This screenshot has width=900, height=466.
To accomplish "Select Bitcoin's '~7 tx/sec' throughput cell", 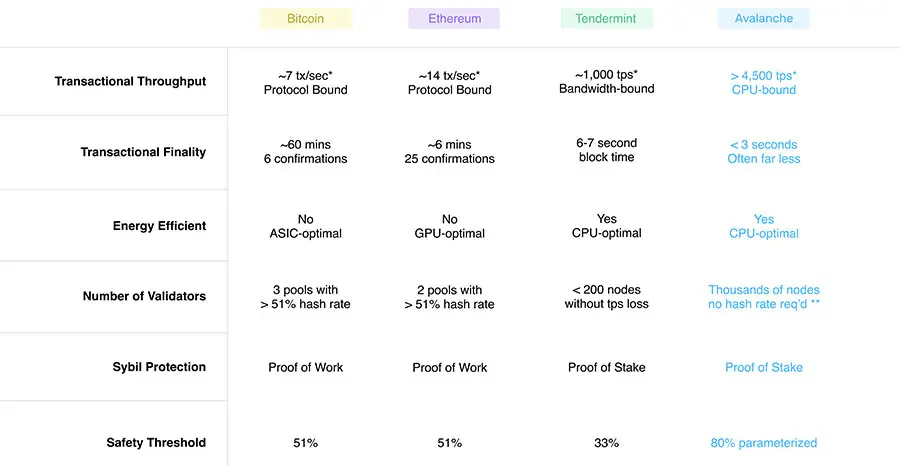I will pyautogui.click(x=305, y=83).
